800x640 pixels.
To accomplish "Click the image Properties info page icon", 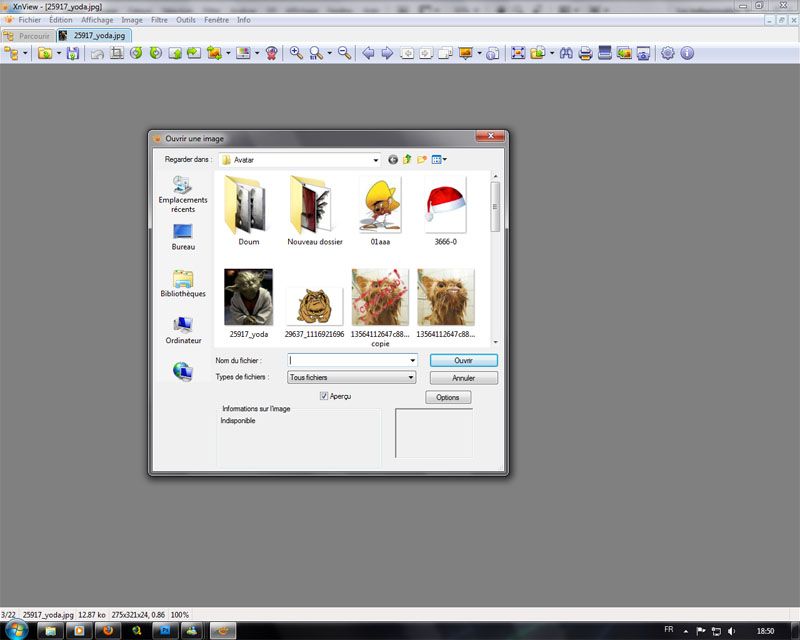I will (492, 53).
